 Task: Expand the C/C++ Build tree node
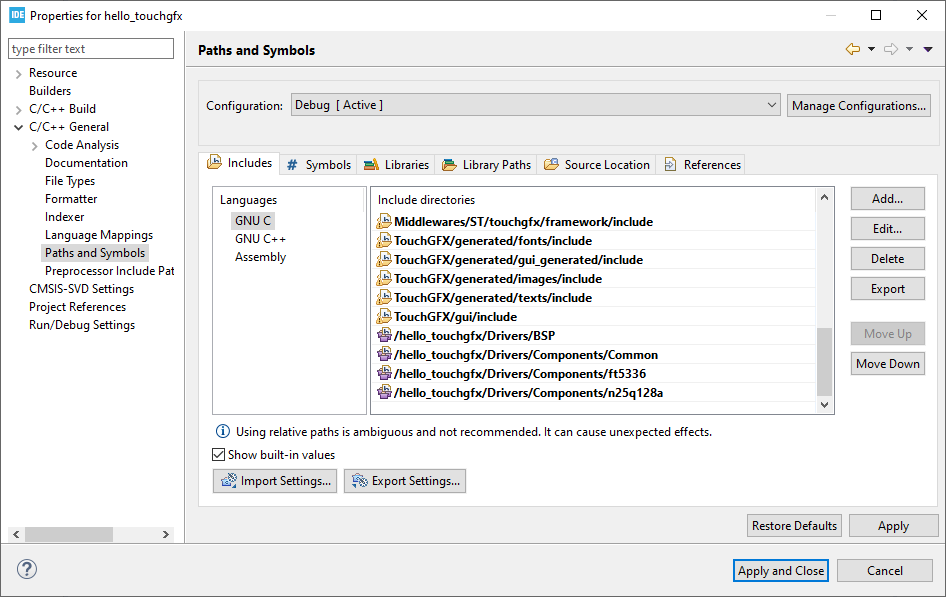[19, 109]
